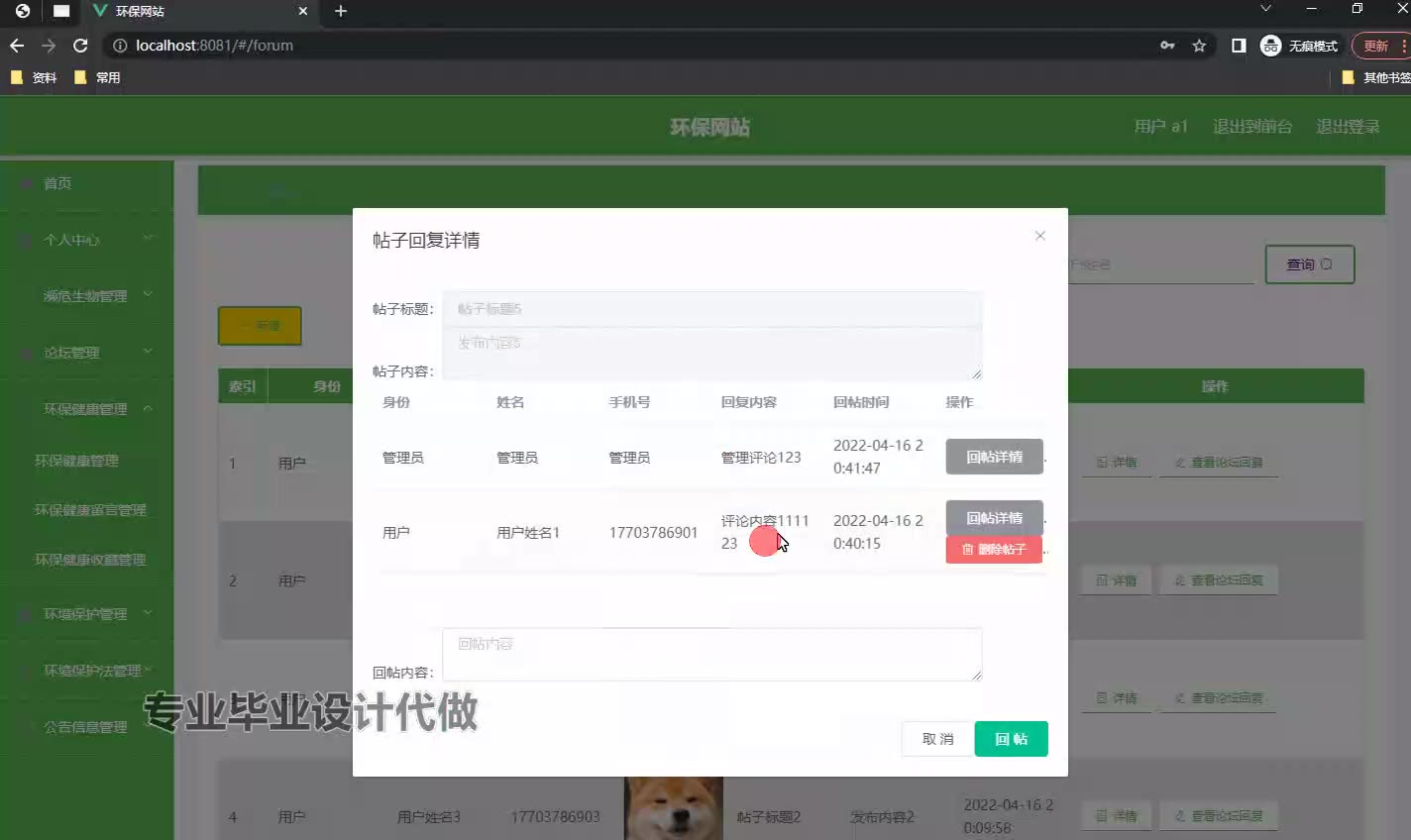Click the 取消 button in the dialog
The width and height of the screenshot is (1411, 840).
(x=937, y=739)
